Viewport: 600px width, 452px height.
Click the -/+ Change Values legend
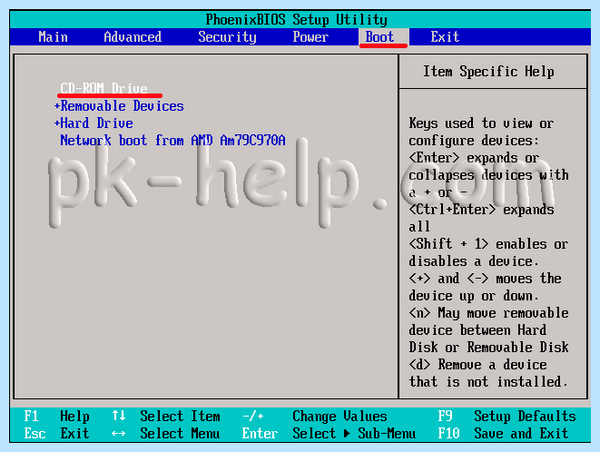(315, 416)
